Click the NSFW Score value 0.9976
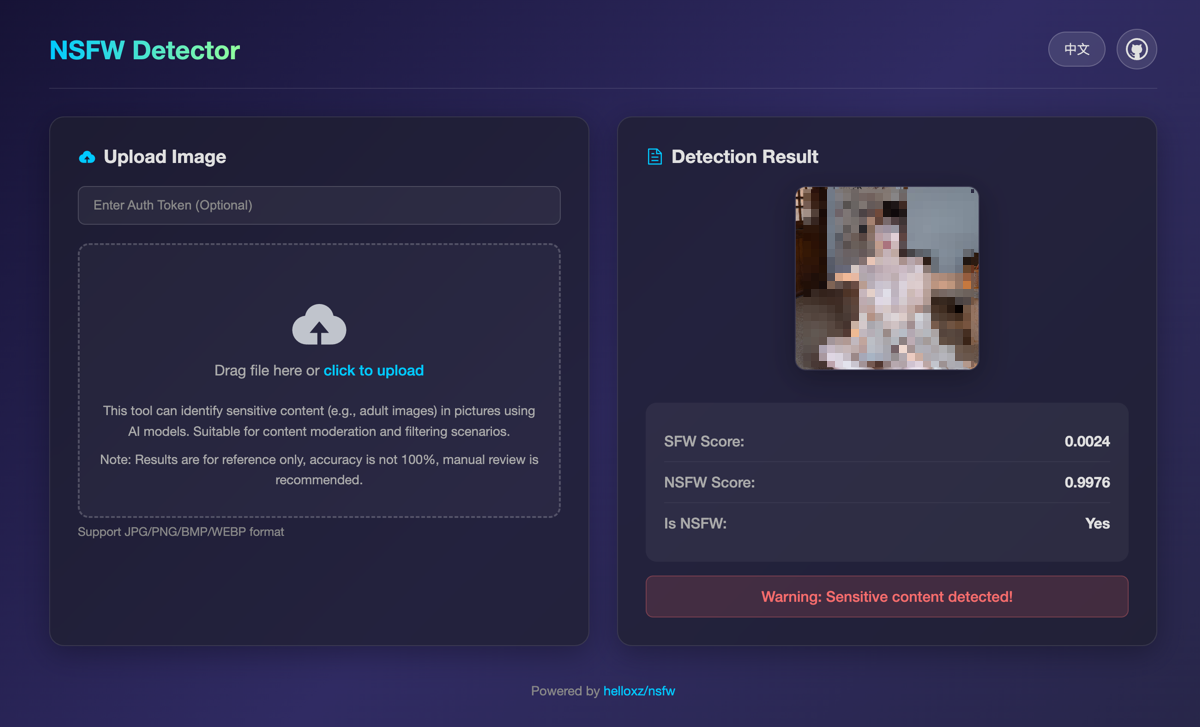The height and width of the screenshot is (727, 1200). [x=1087, y=483]
